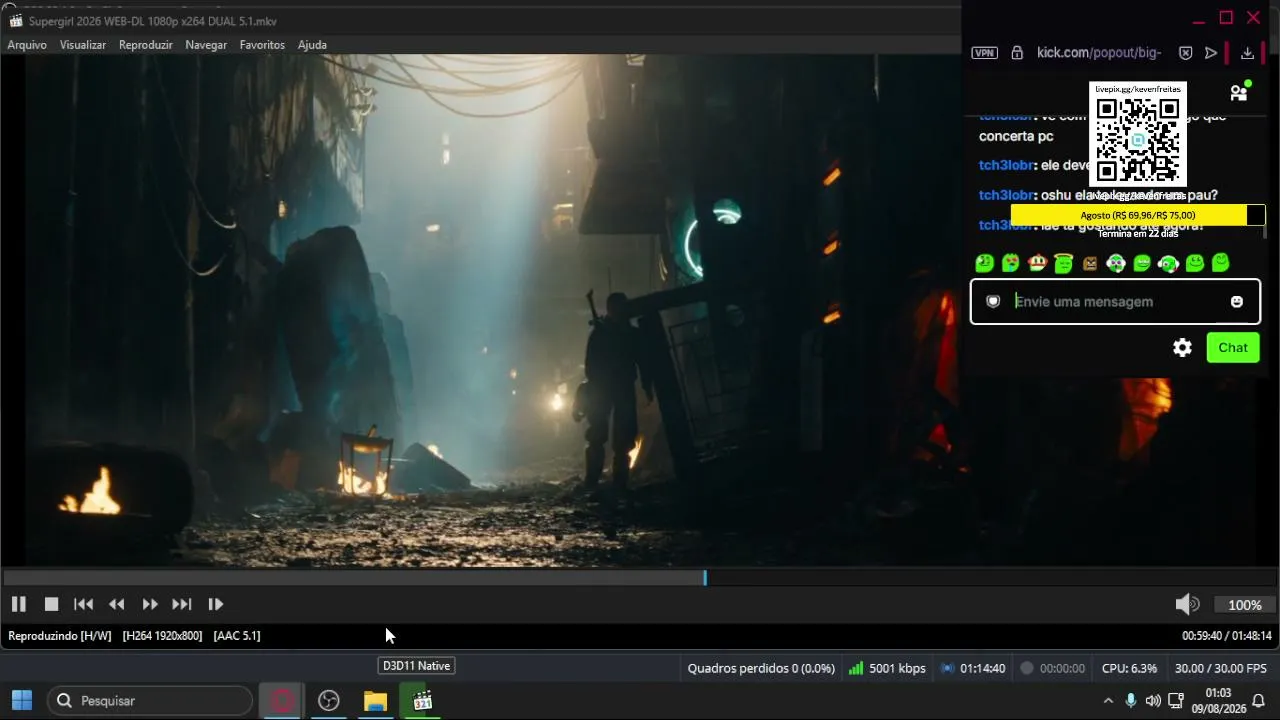Viewport: 1280px width, 720px height.
Task: Open the Opera GX taskbar icon
Action: pyautogui.click(x=282, y=701)
